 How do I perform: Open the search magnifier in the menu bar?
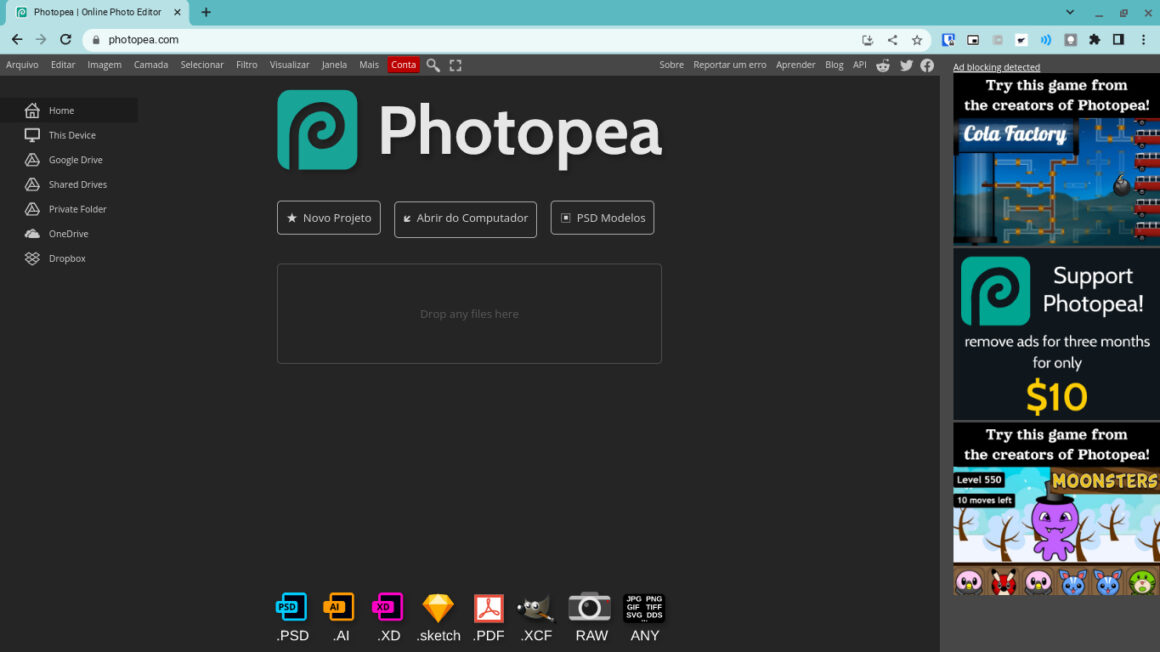433,64
